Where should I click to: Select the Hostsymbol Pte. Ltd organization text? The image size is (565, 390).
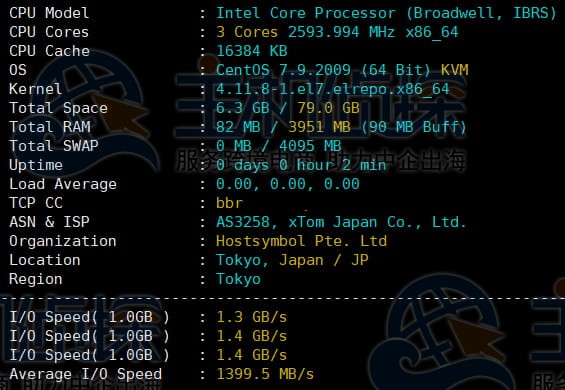pyautogui.click(x=301, y=241)
